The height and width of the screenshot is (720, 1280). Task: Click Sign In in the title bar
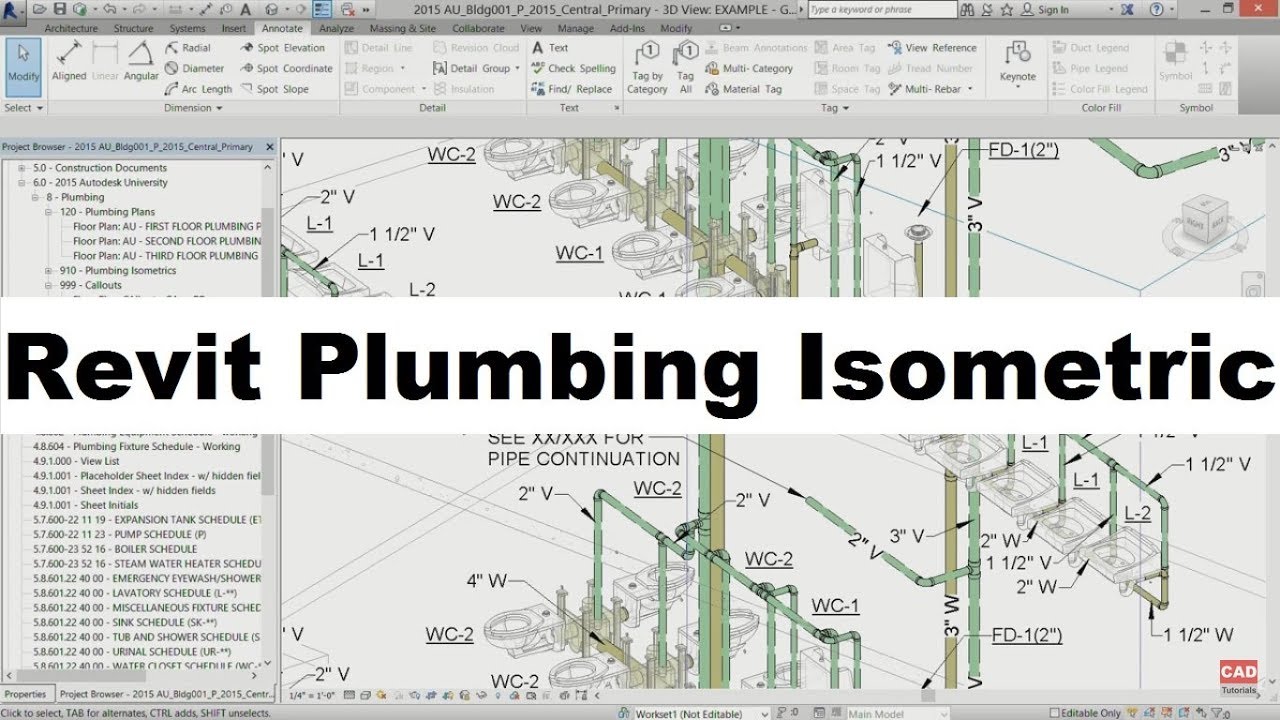point(1053,10)
